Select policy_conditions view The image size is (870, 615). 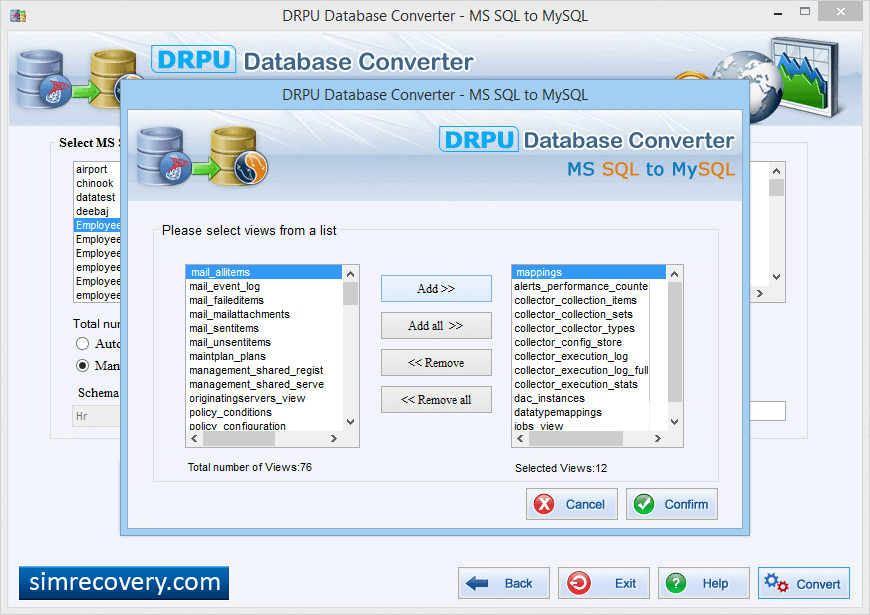click(264, 412)
